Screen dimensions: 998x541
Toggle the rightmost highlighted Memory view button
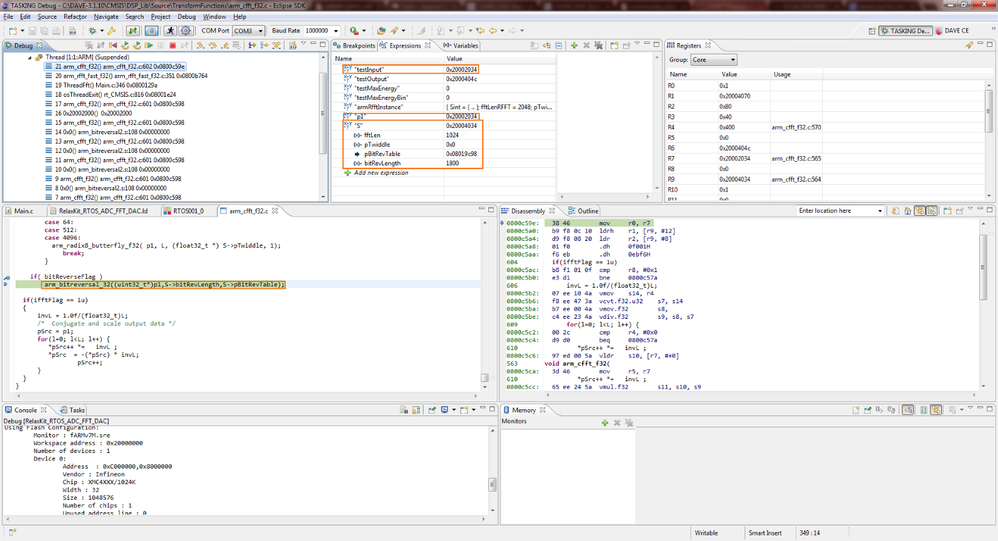[936, 410]
